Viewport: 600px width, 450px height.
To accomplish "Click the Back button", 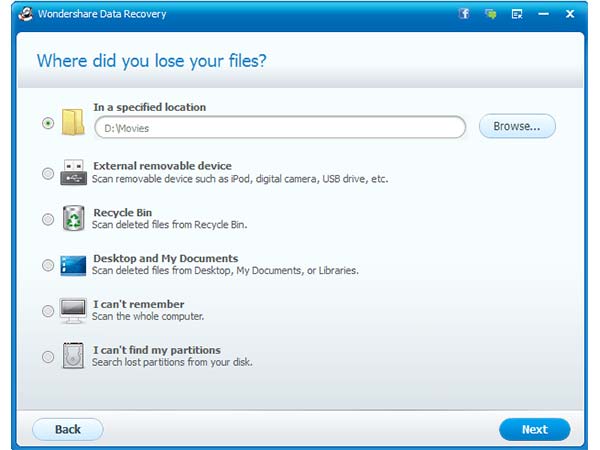I will pyautogui.click(x=68, y=429).
